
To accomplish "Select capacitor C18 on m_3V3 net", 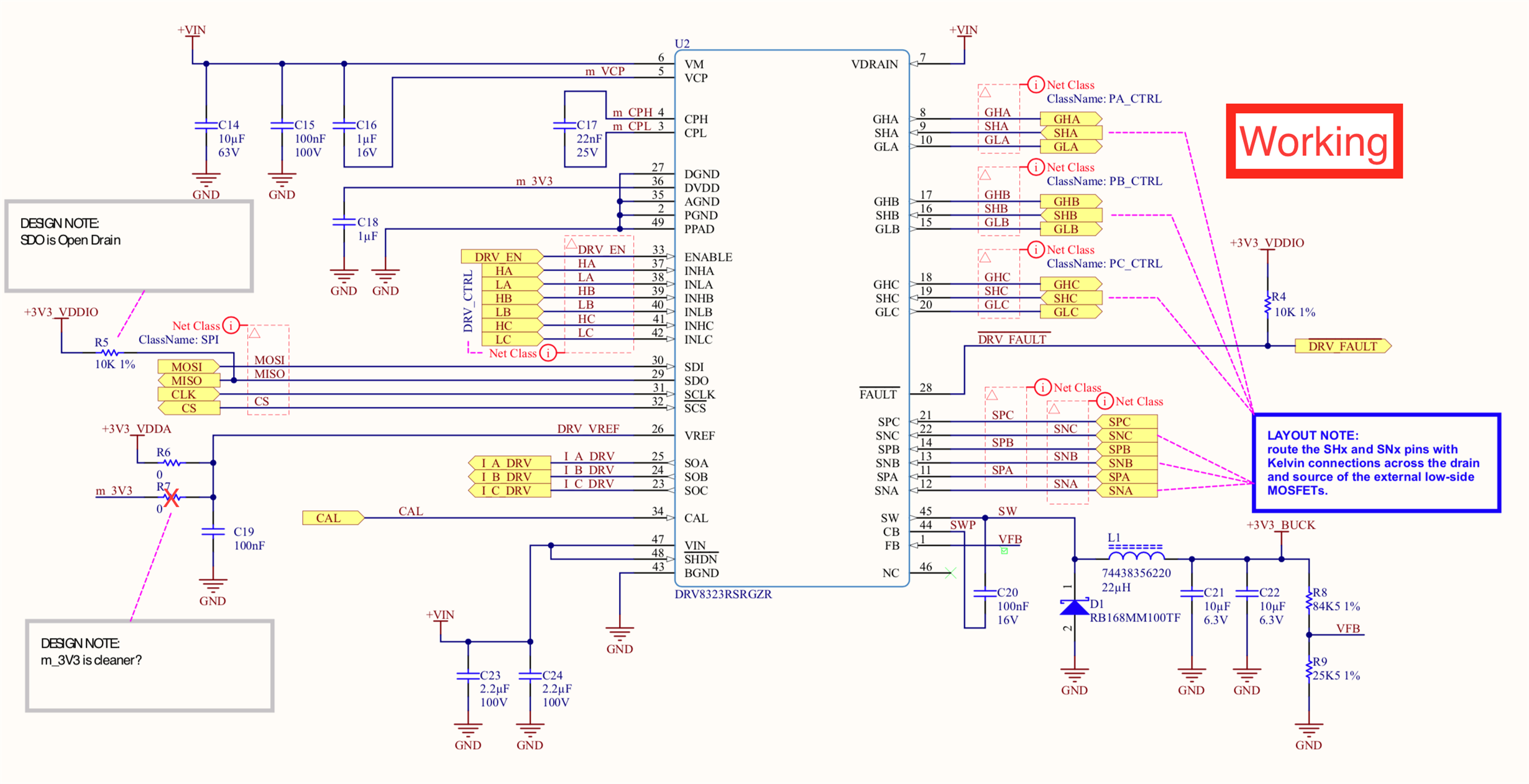I will point(344,222).
